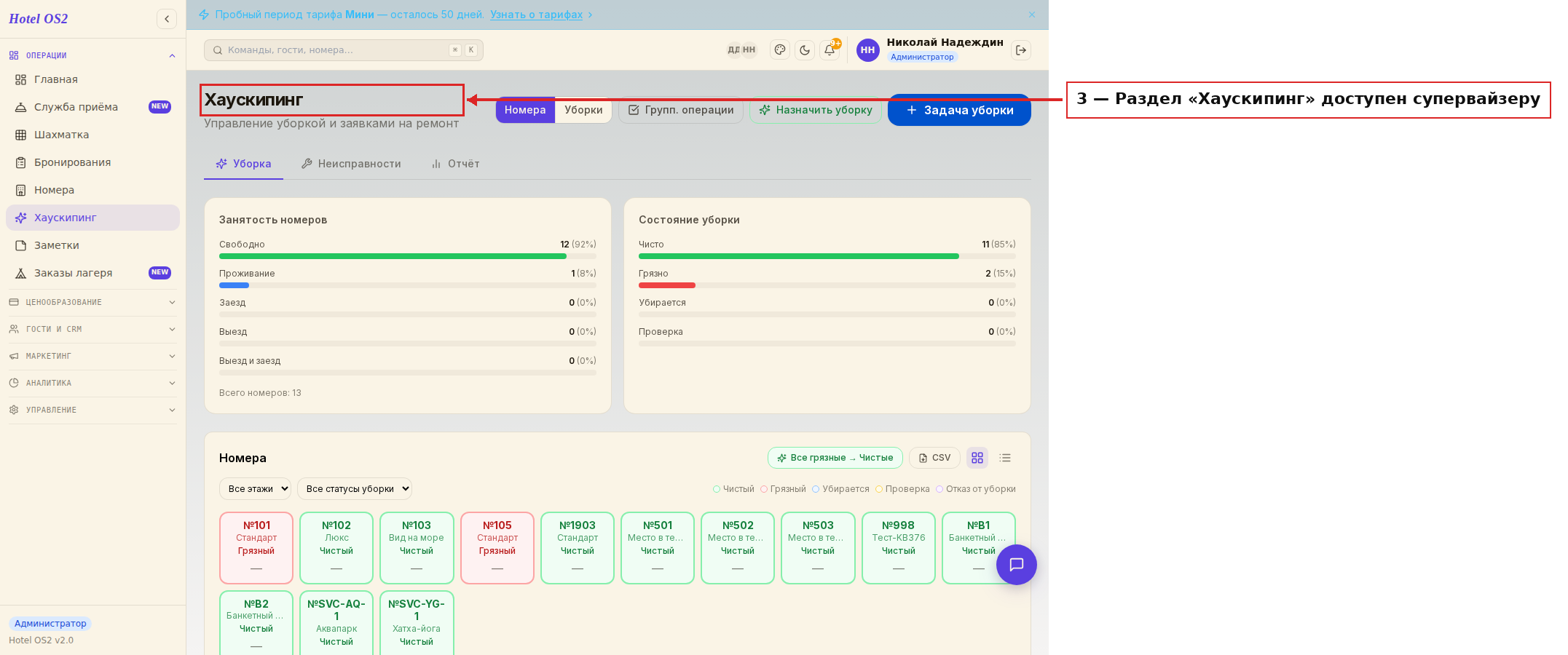Focus the Команды, гости, номера search field
Image resolution: width=1568 pixels, height=655 pixels.
344,50
